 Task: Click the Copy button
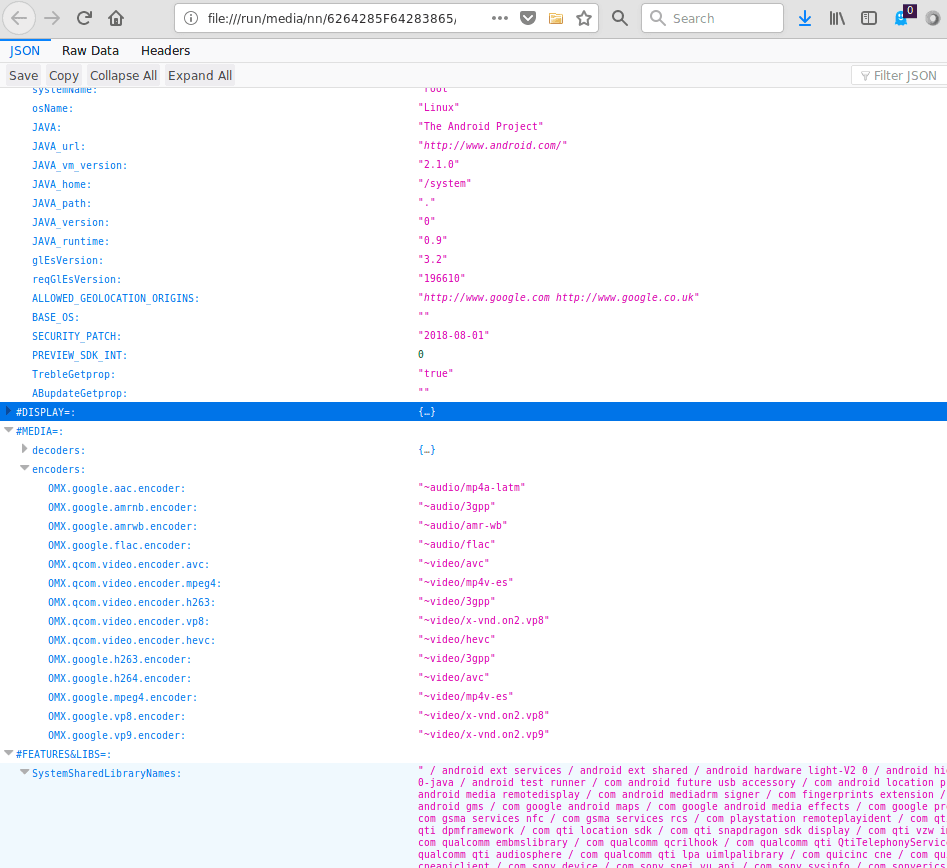64,76
